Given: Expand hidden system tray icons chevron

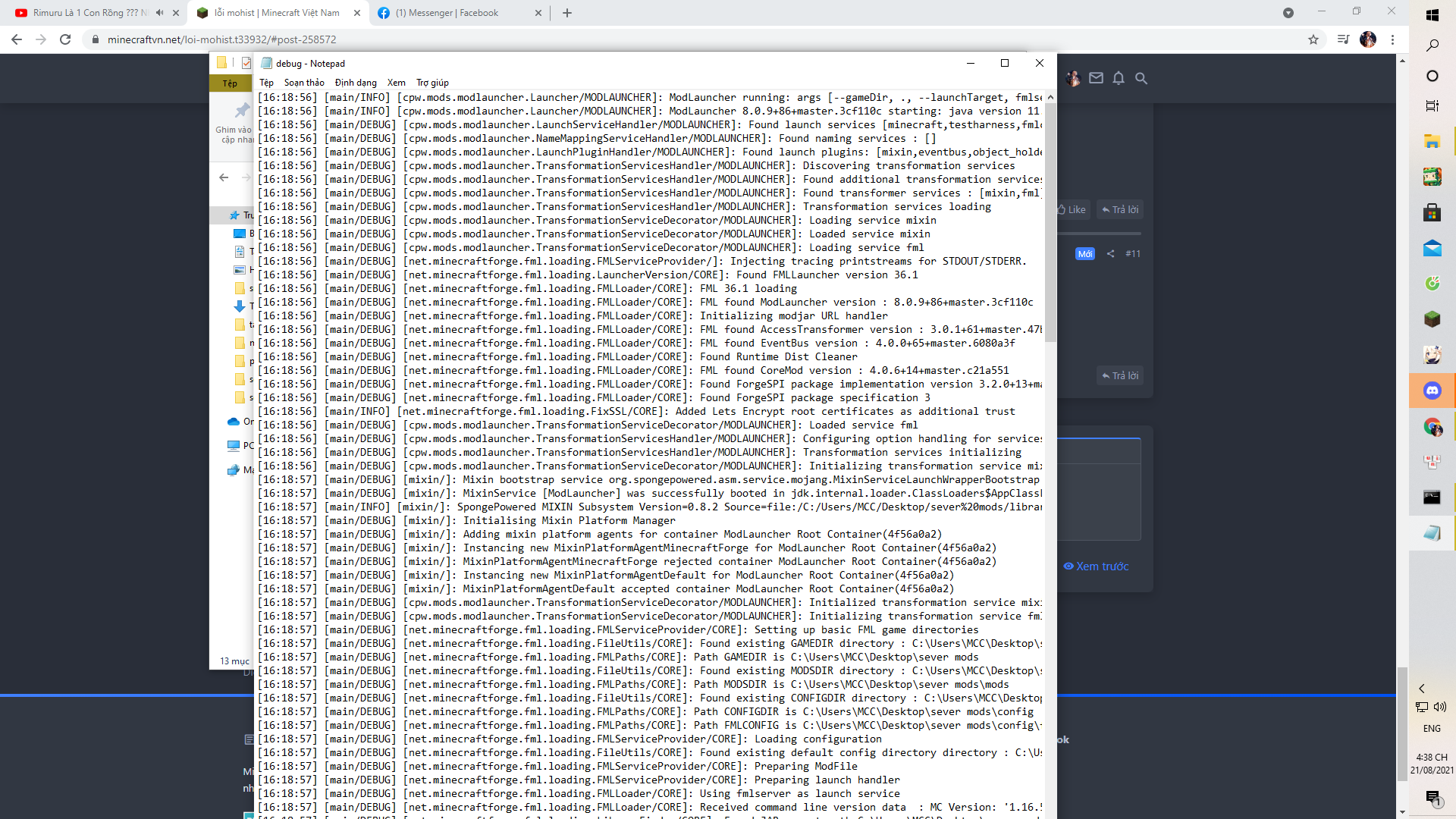Looking at the screenshot, I should pos(1422,689).
